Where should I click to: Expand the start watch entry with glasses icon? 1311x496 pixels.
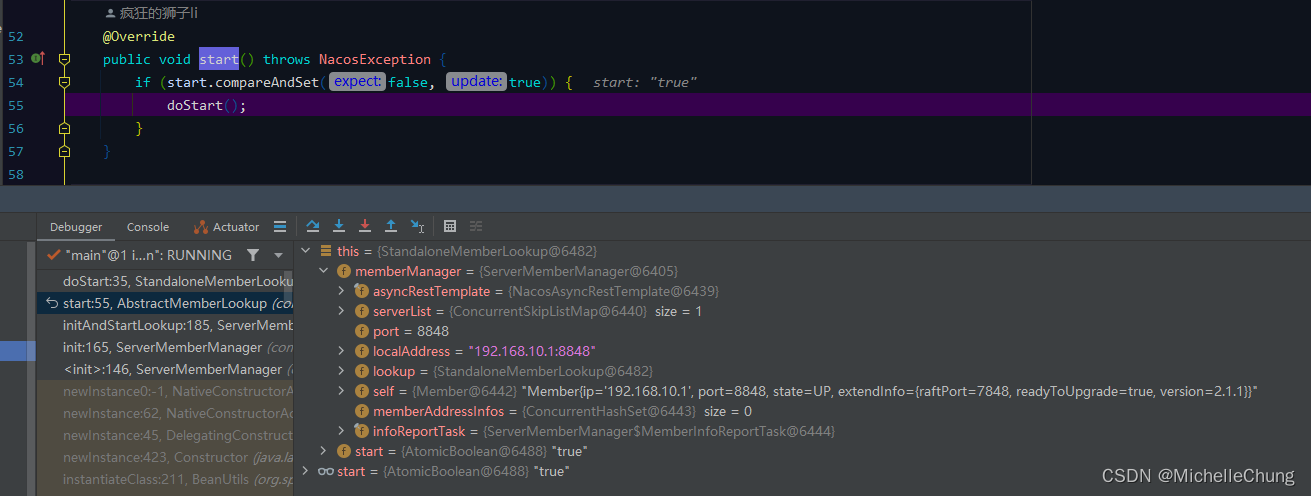pyautogui.click(x=306, y=471)
